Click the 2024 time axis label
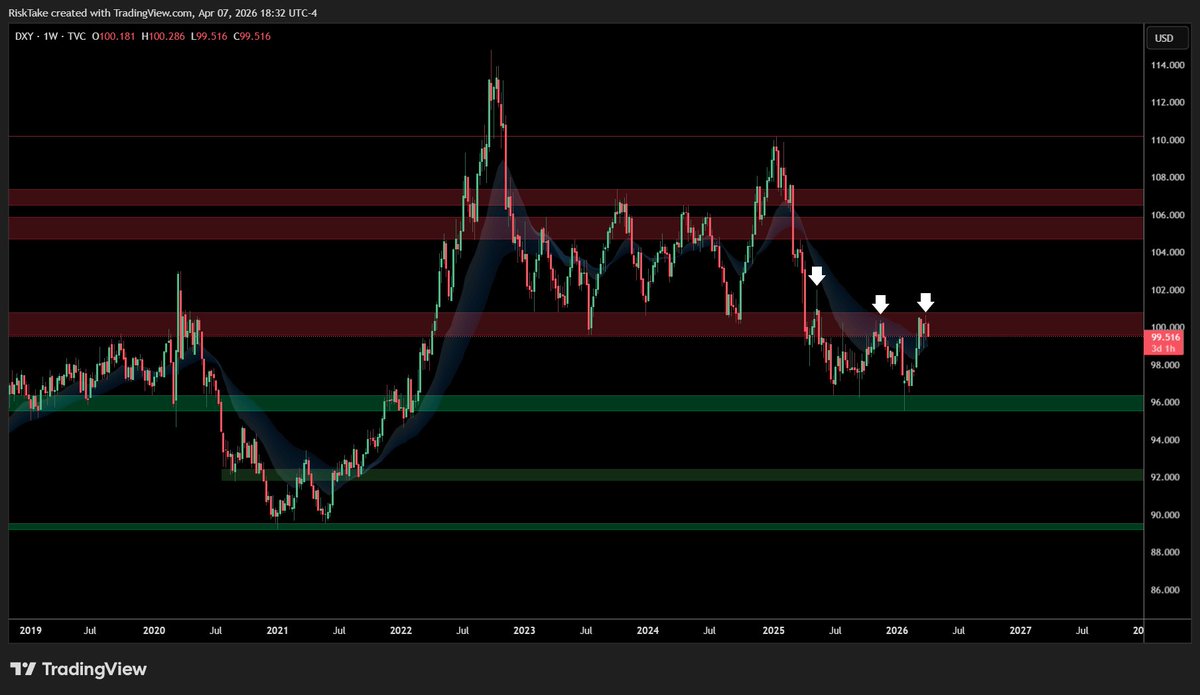The height and width of the screenshot is (695, 1200). pos(648,631)
